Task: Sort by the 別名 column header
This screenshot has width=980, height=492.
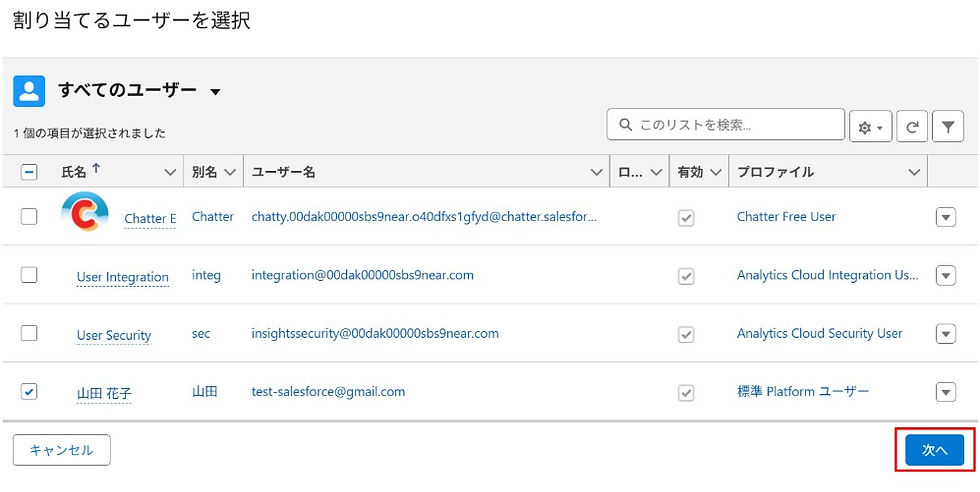Action: coord(204,172)
